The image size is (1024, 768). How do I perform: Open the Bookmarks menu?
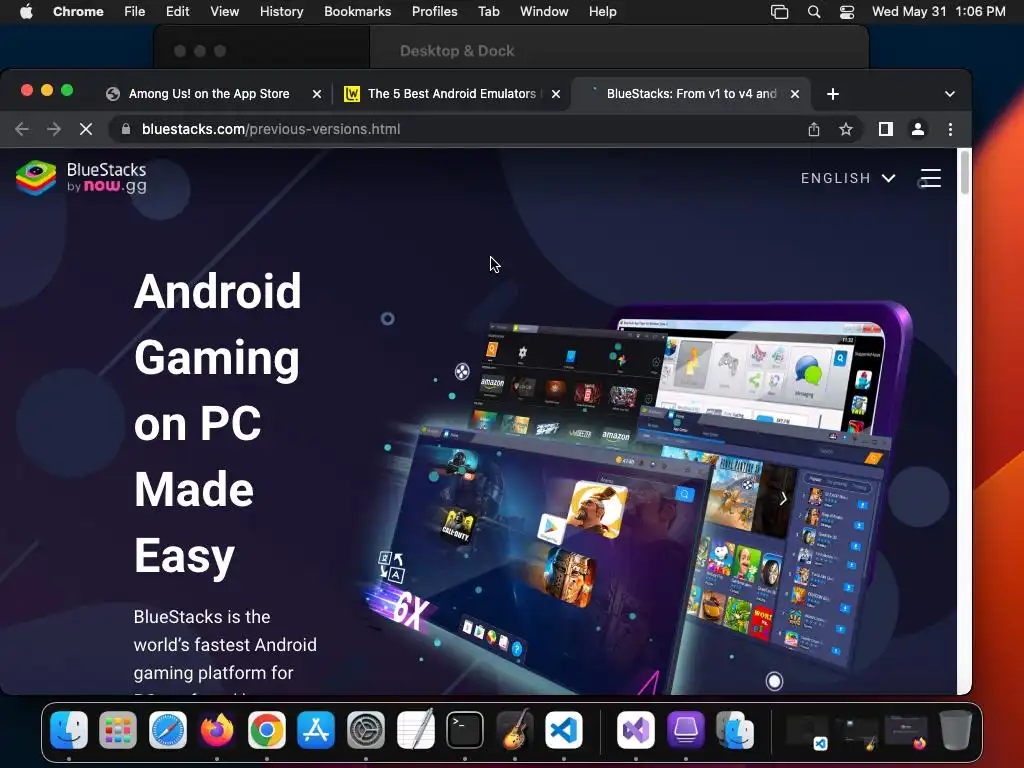(x=358, y=12)
